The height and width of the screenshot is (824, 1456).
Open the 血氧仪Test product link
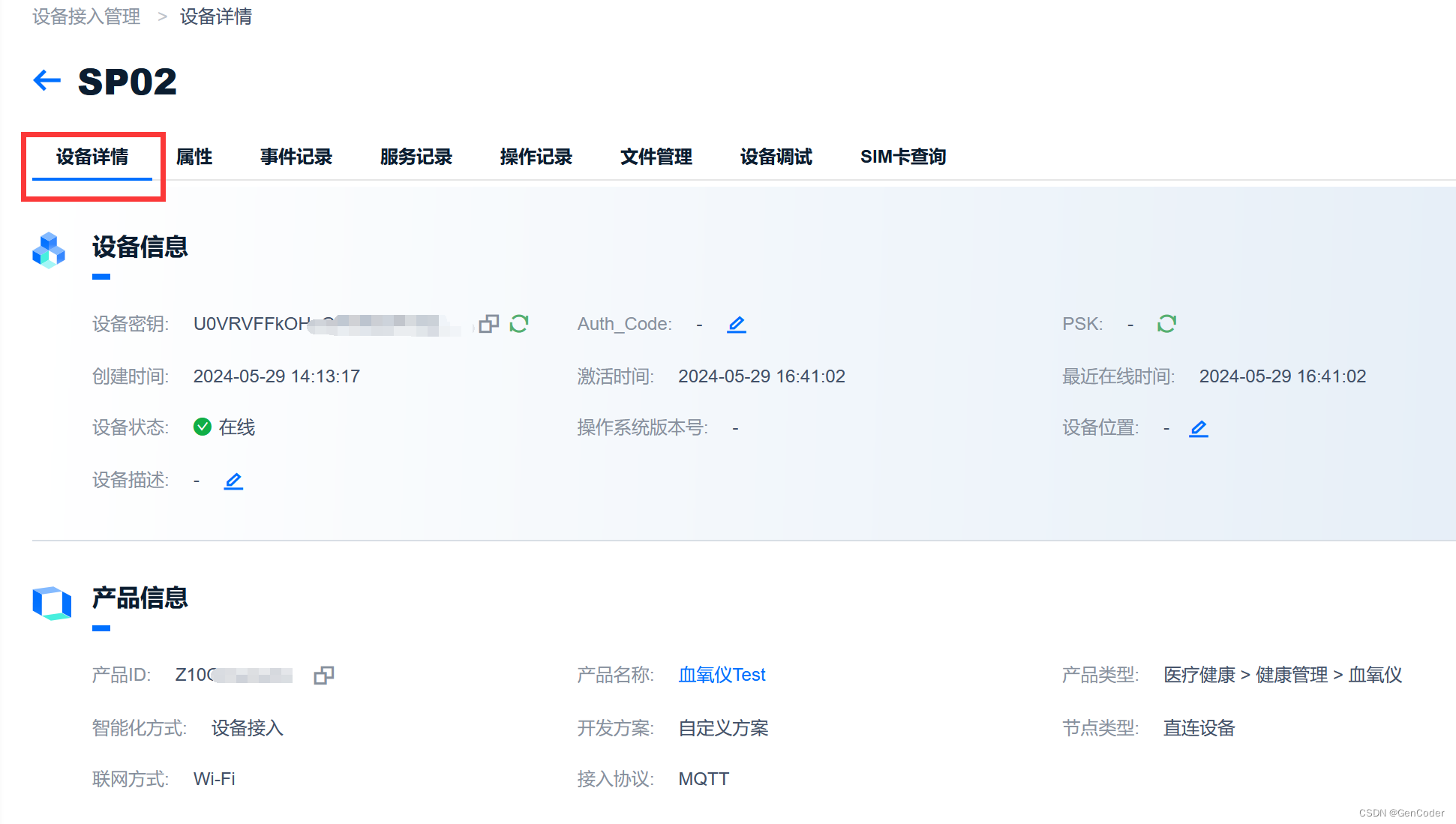click(722, 675)
